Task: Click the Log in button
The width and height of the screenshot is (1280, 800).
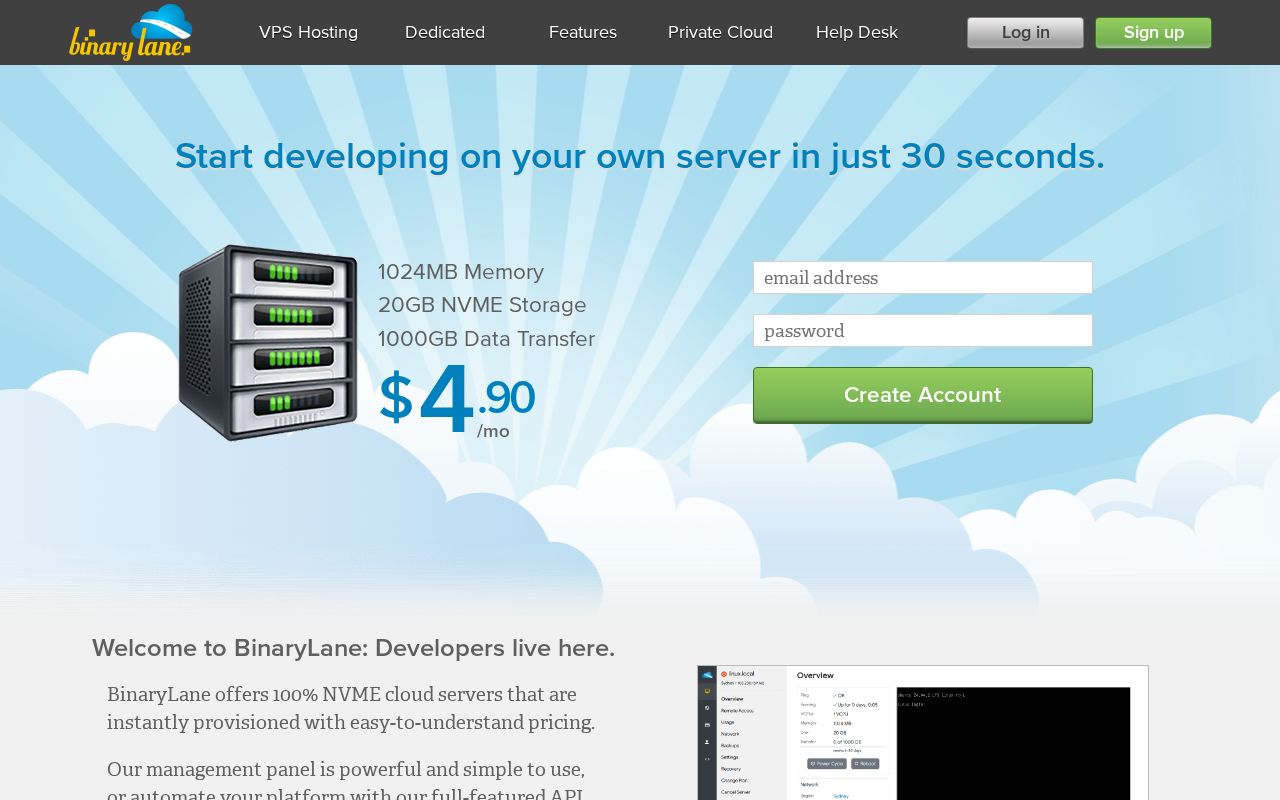Action: [1025, 32]
